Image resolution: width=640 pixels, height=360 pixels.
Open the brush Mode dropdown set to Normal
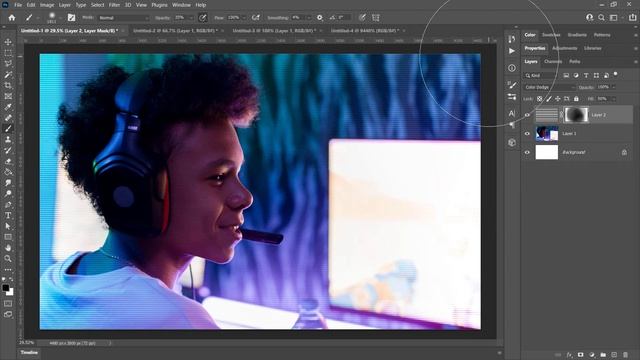coord(124,18)
